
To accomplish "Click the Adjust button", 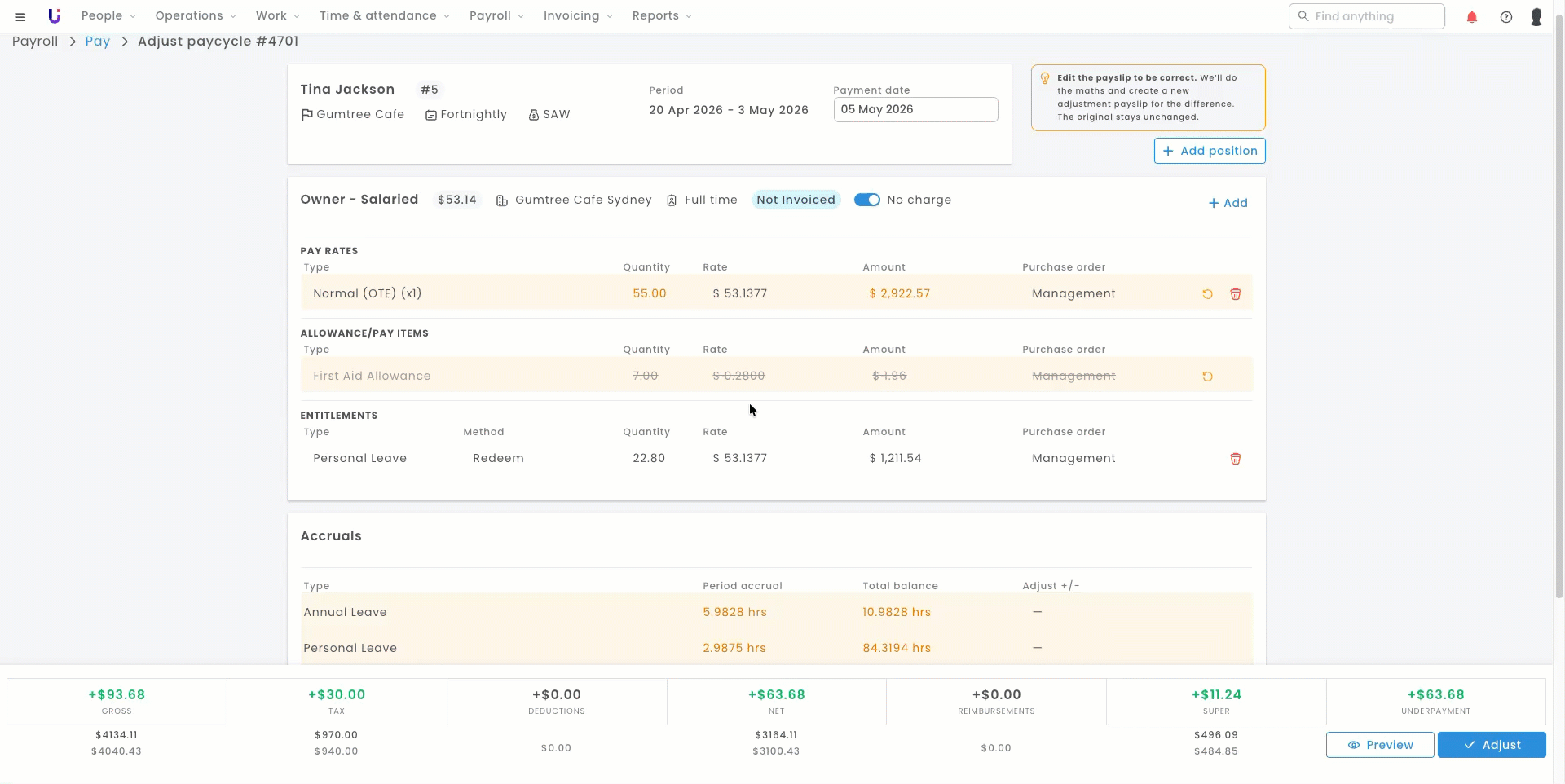I will (1492, 745).
